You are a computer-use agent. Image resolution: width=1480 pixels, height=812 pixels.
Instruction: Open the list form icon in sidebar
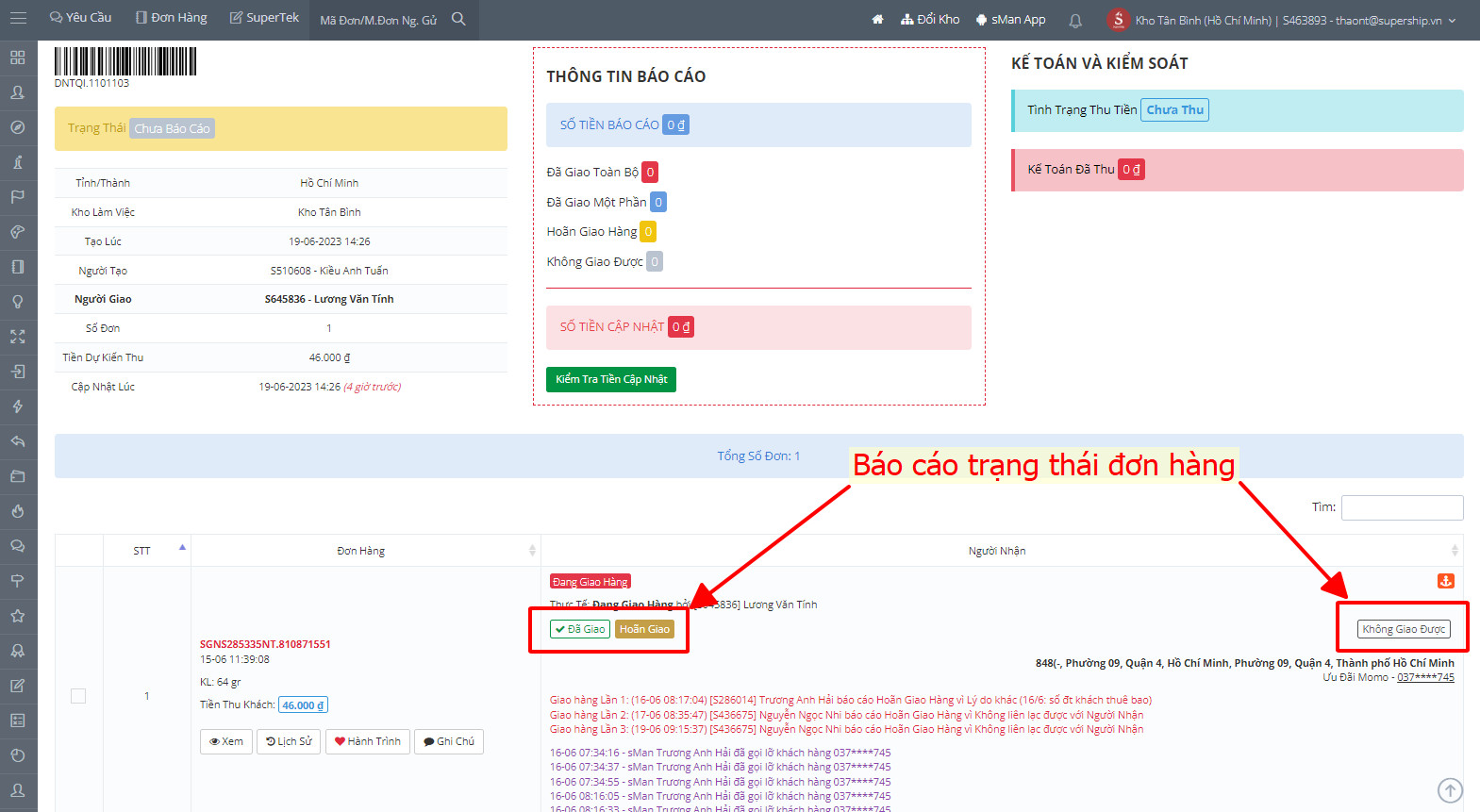pos(18,721)
